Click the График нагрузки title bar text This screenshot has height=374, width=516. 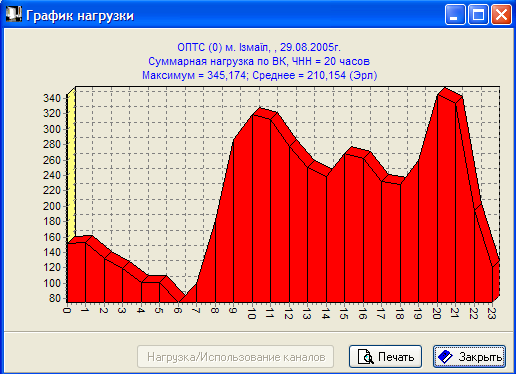[x=80, y=16]
